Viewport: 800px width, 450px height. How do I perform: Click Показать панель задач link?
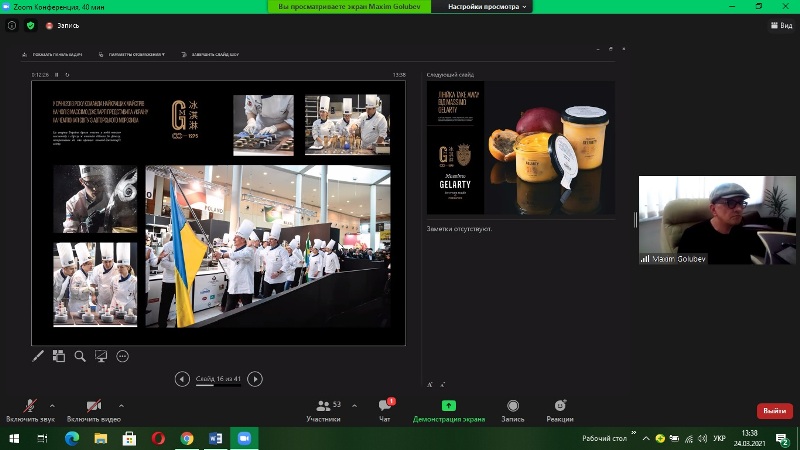55,54
